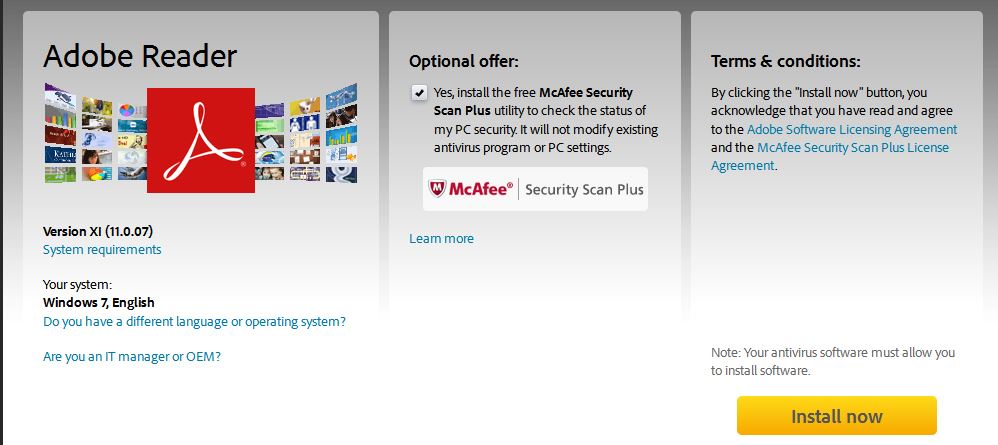The image size is (998, 445).
Task: Click Learn more under McAfee offer
Action: [441, 238]
